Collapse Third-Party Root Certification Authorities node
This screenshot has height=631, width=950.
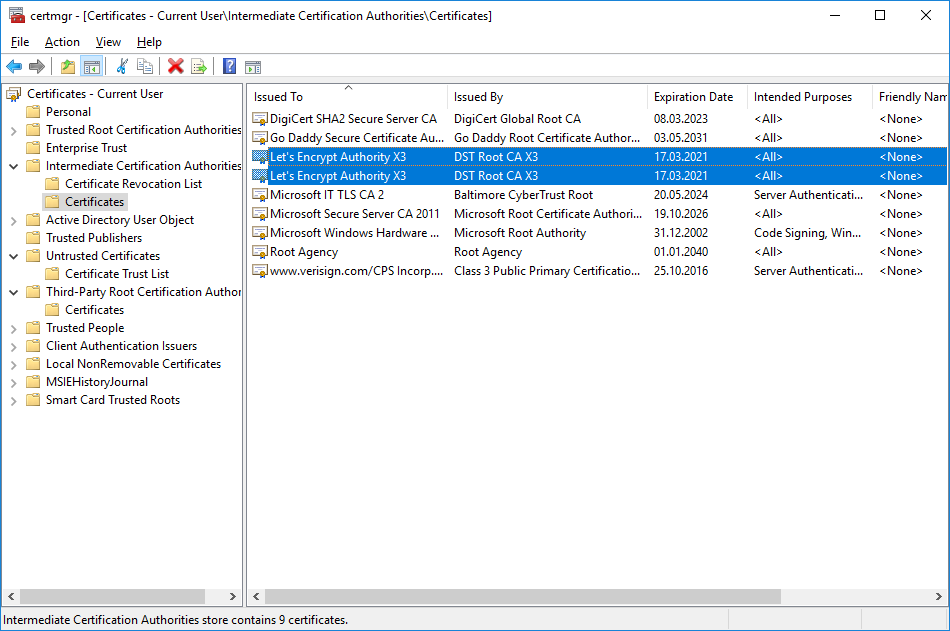(14, 292)
